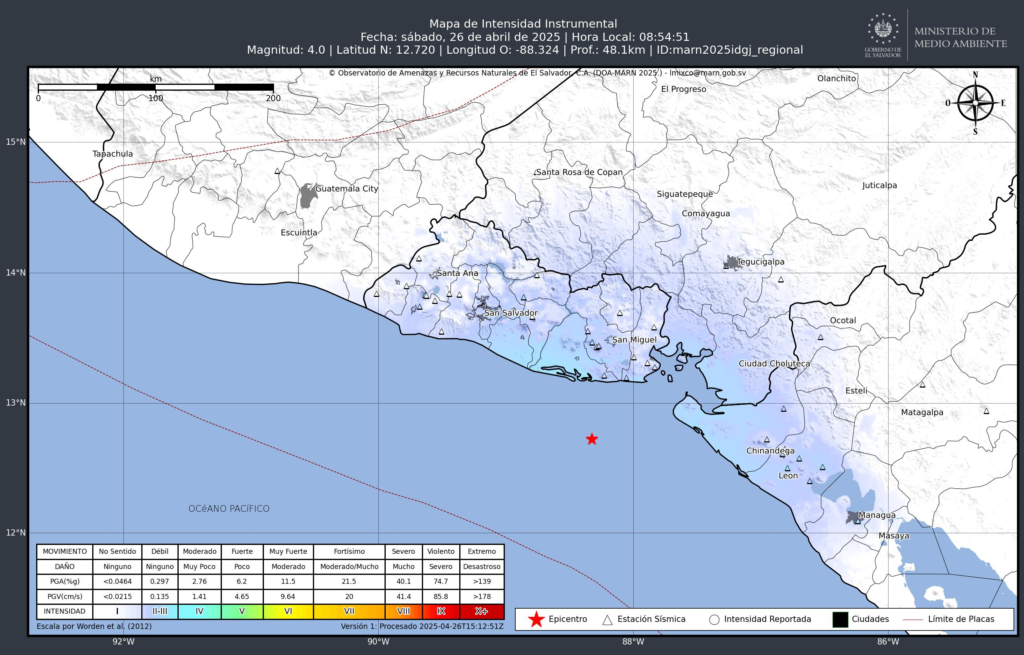Click the Escala por Worden et al. (2012) note
Screen dimensions: 1024x655
94,626
